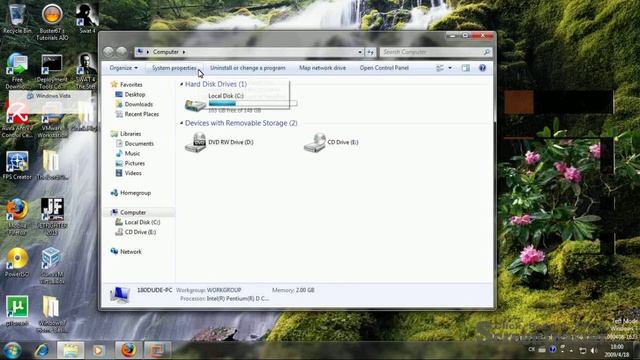This screenshot has width=640, height=360.
Task: Select the DVD RW Drive (D:)
Action: click(x=219, y=142)
